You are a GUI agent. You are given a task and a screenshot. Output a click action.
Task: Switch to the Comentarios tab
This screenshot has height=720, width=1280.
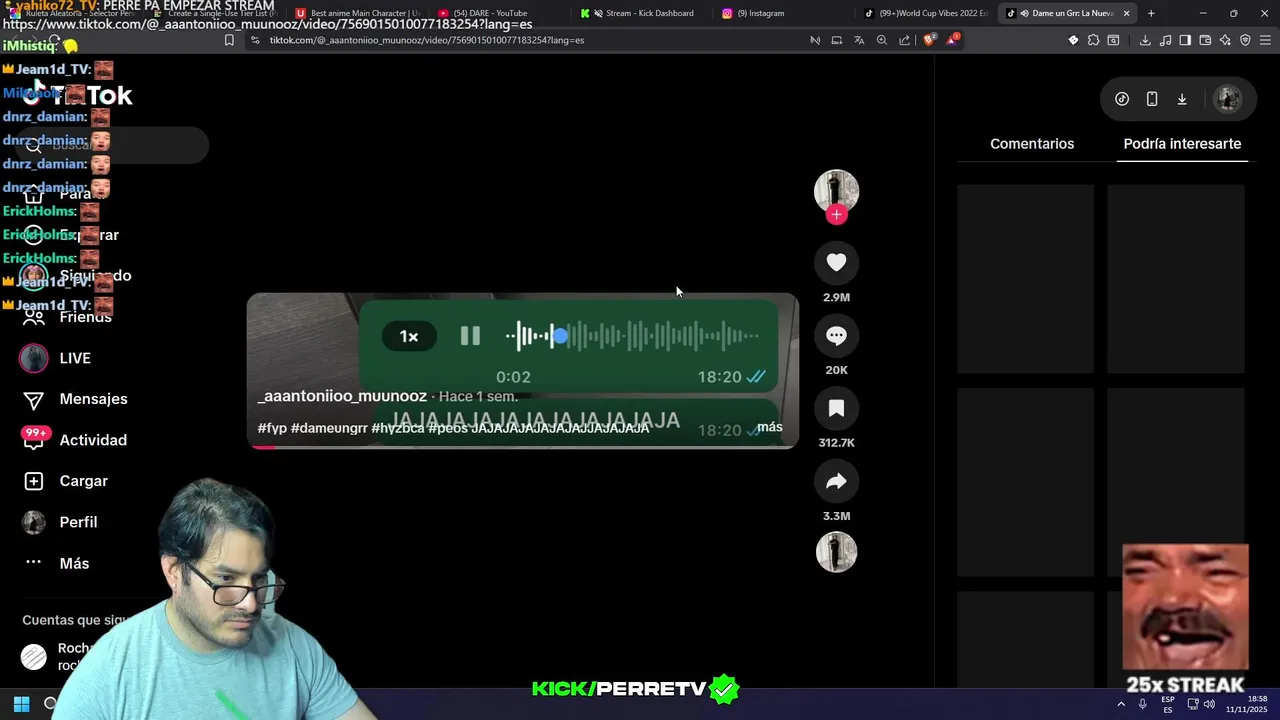(x=1032, y=144)
